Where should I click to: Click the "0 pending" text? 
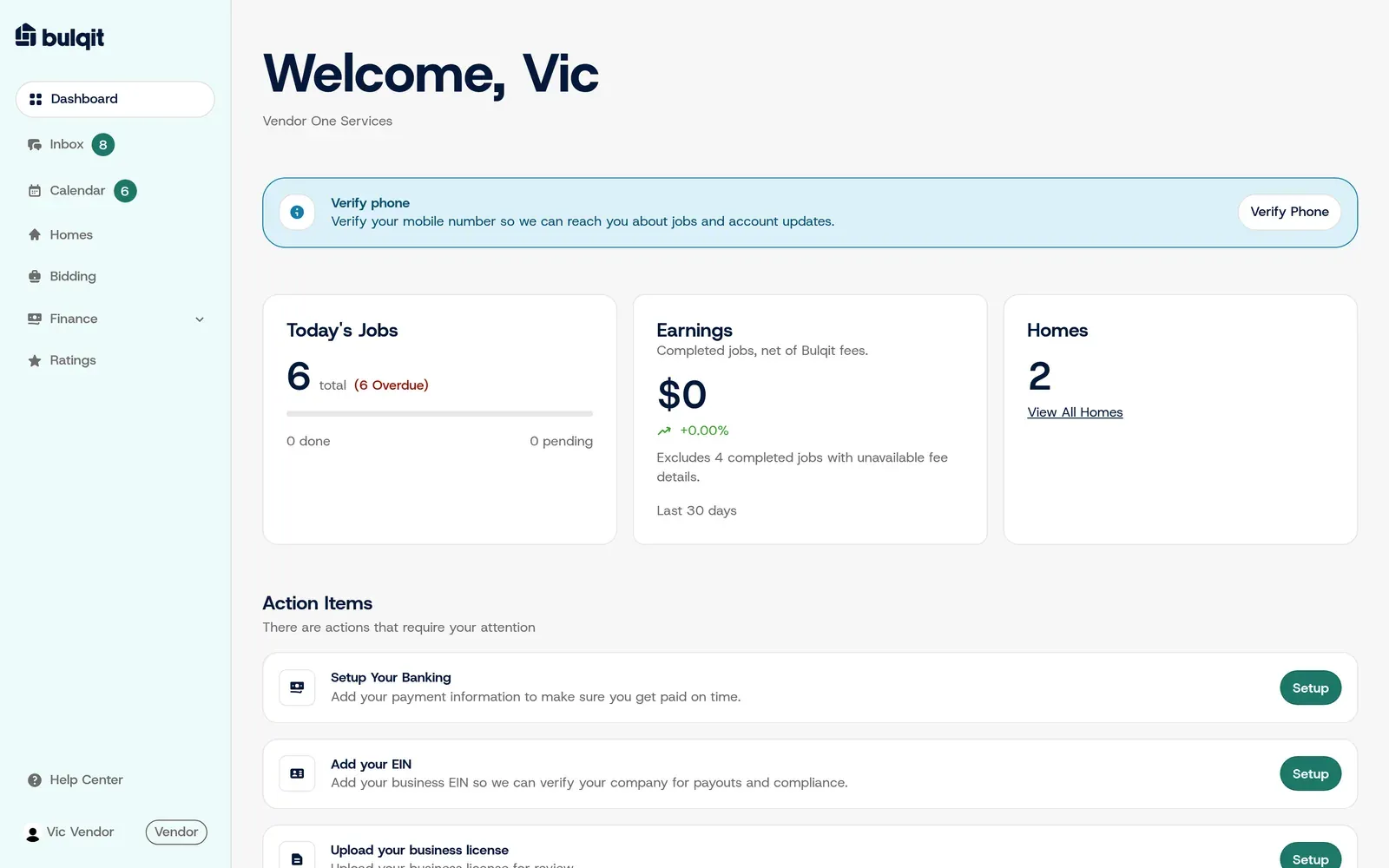pyautogui.click(x=562, y=441)
